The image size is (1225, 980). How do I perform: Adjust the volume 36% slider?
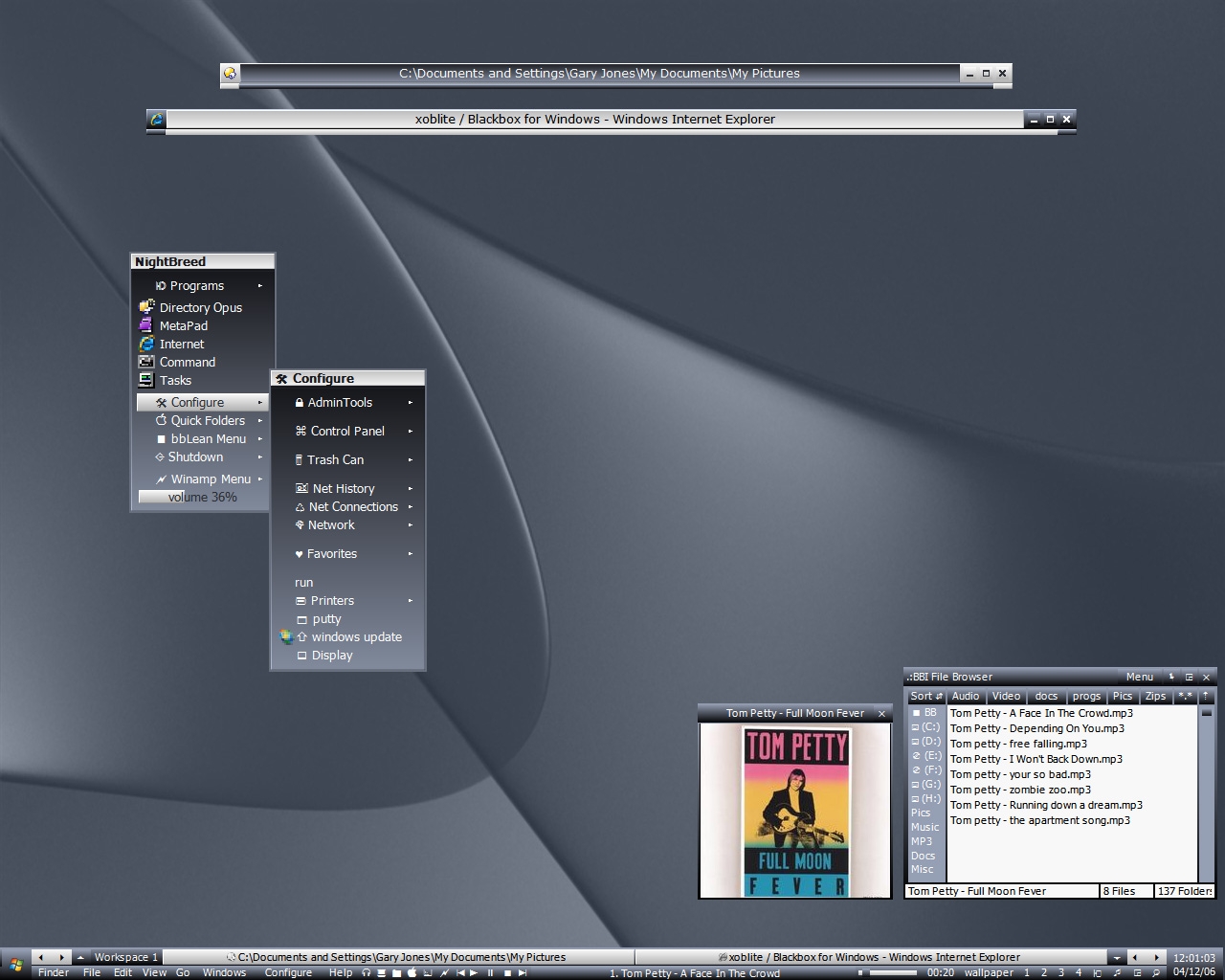click(203, 497)
